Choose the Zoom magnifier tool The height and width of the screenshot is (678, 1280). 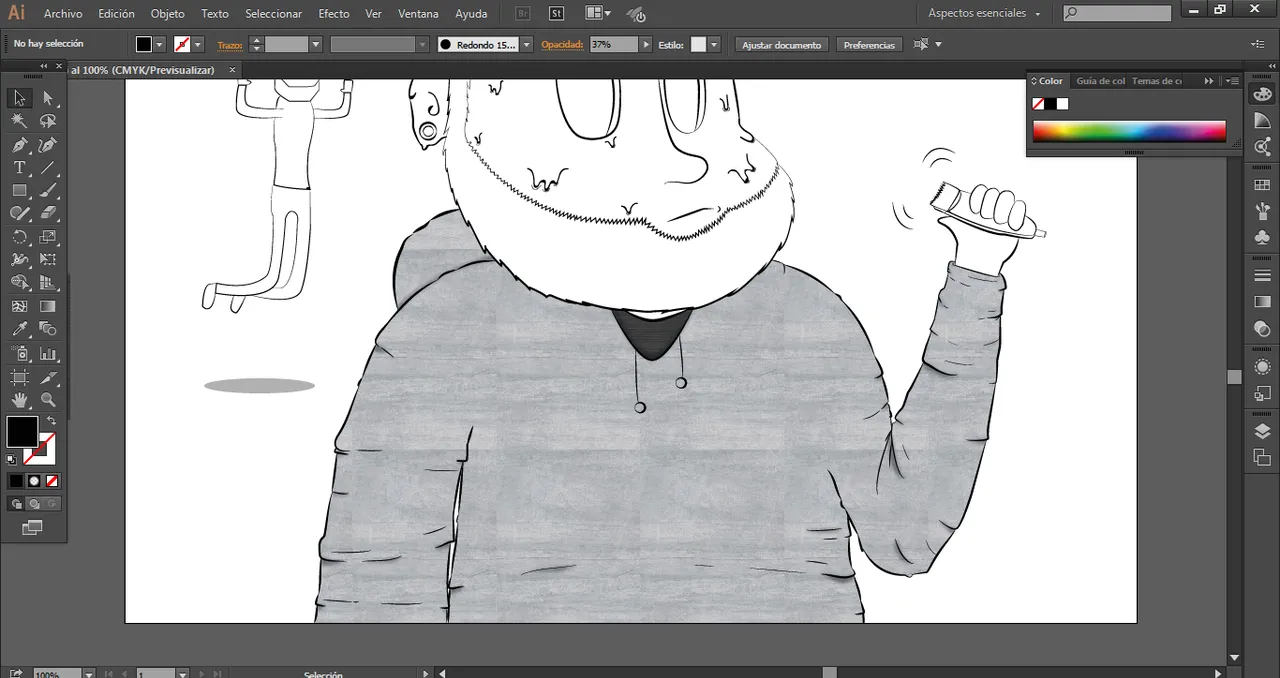point(47,400)
